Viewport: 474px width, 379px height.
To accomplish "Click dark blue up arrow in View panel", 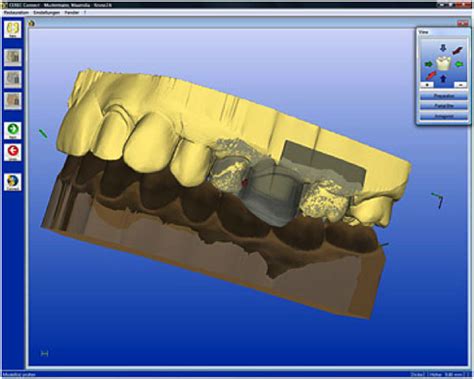I will 443,79.
